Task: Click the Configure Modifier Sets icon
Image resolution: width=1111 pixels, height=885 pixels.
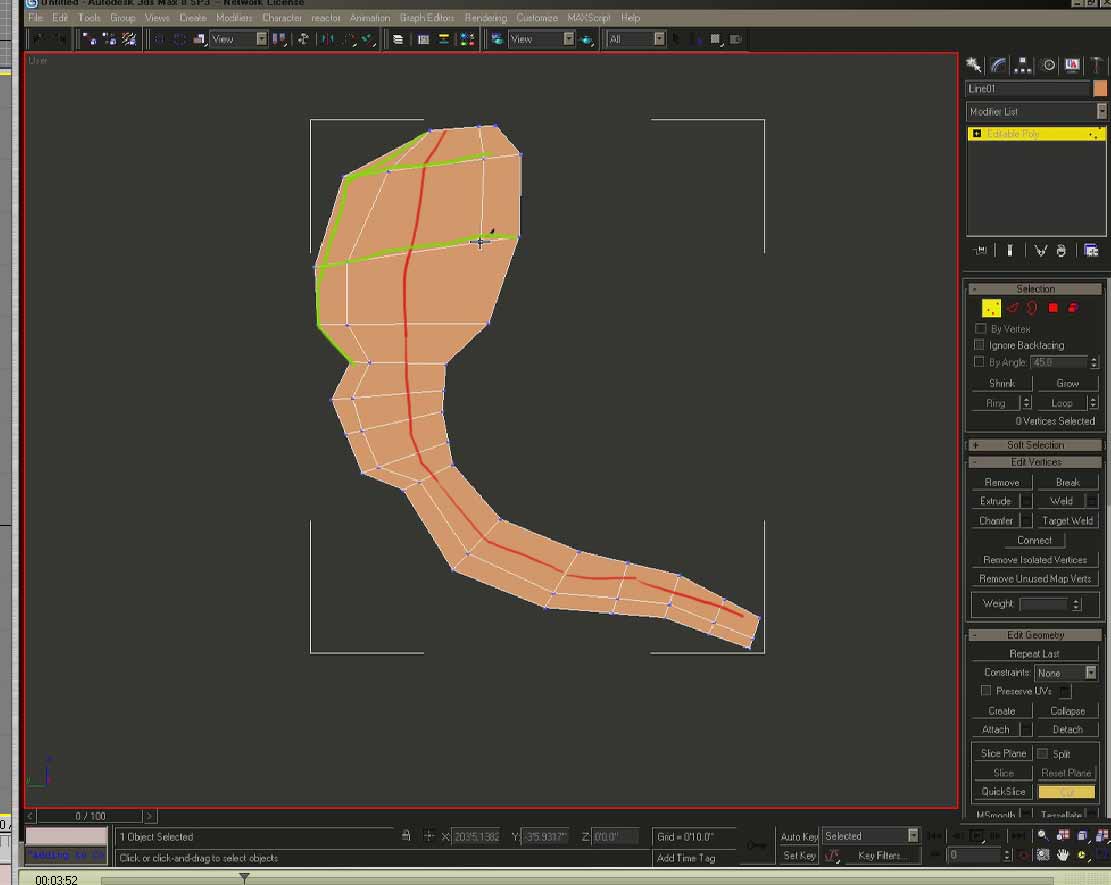Action: (x=1091, y=251)
